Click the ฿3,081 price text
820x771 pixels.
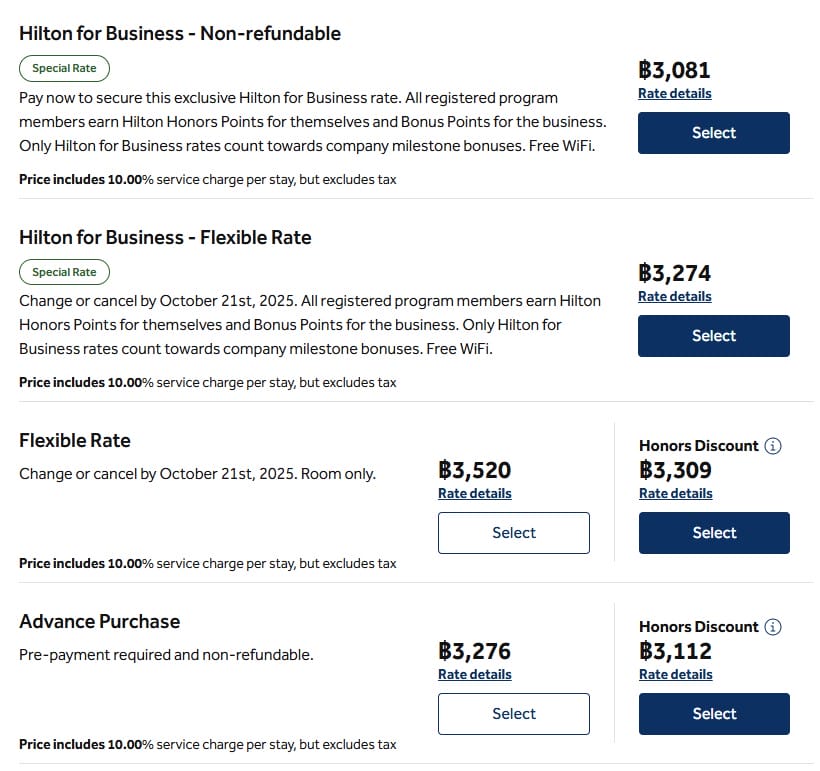point(674,70)
